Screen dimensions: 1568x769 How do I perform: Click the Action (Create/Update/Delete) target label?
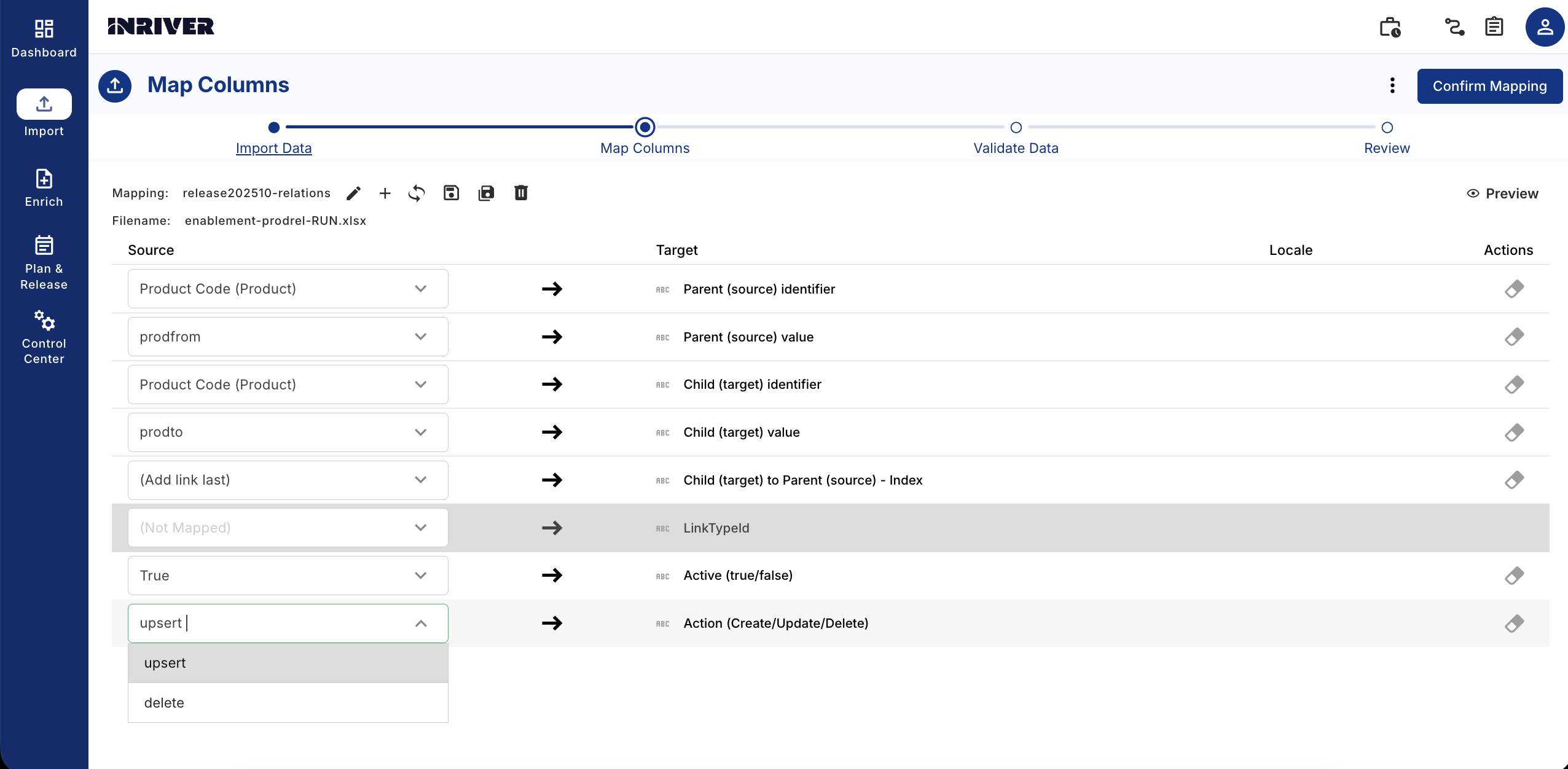[775, 623]
